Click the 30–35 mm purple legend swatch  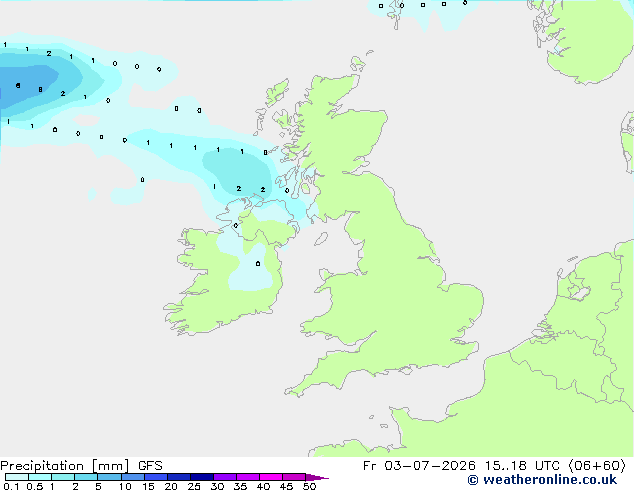225,477
